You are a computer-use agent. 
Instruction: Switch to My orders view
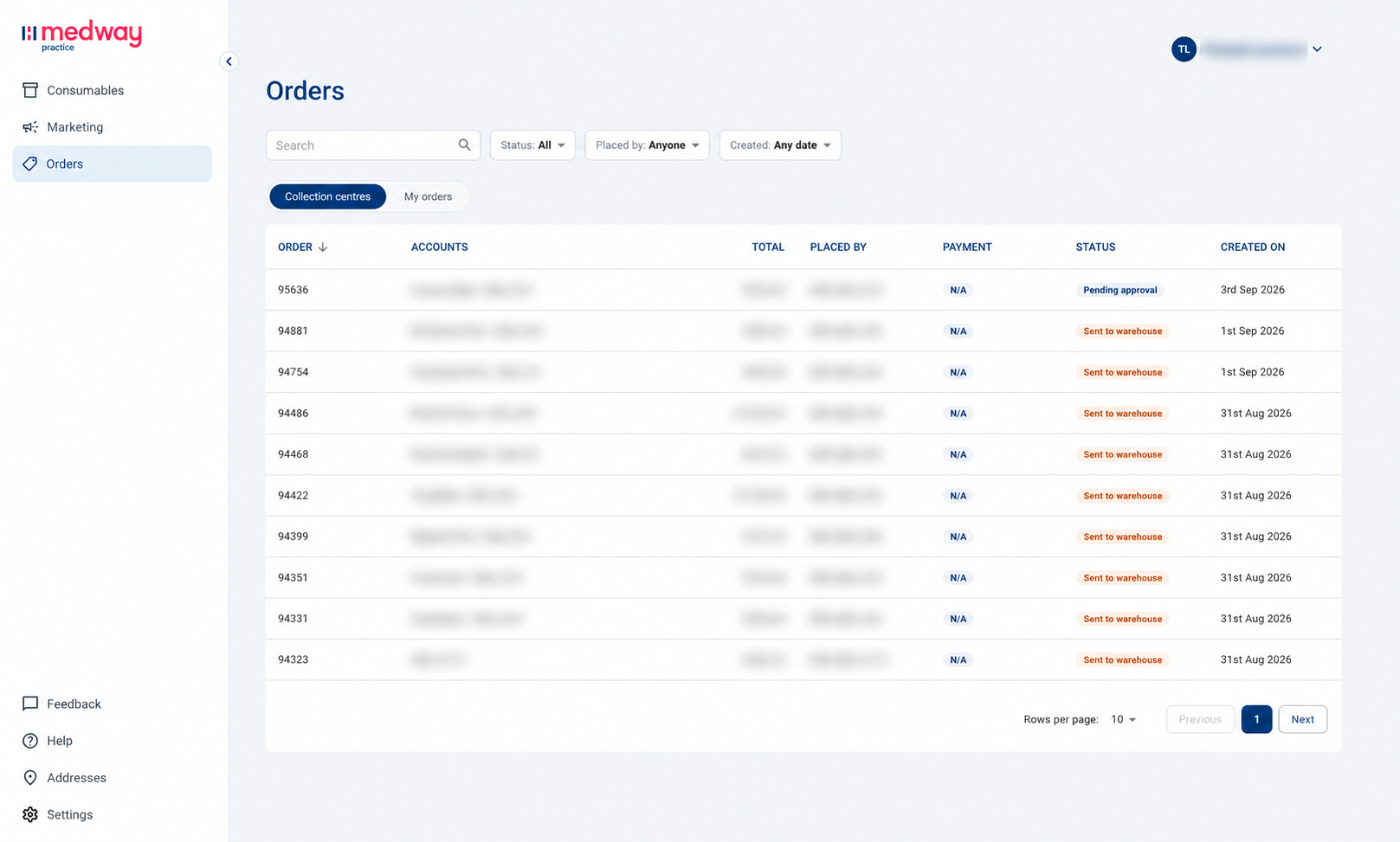click(428, 196)
